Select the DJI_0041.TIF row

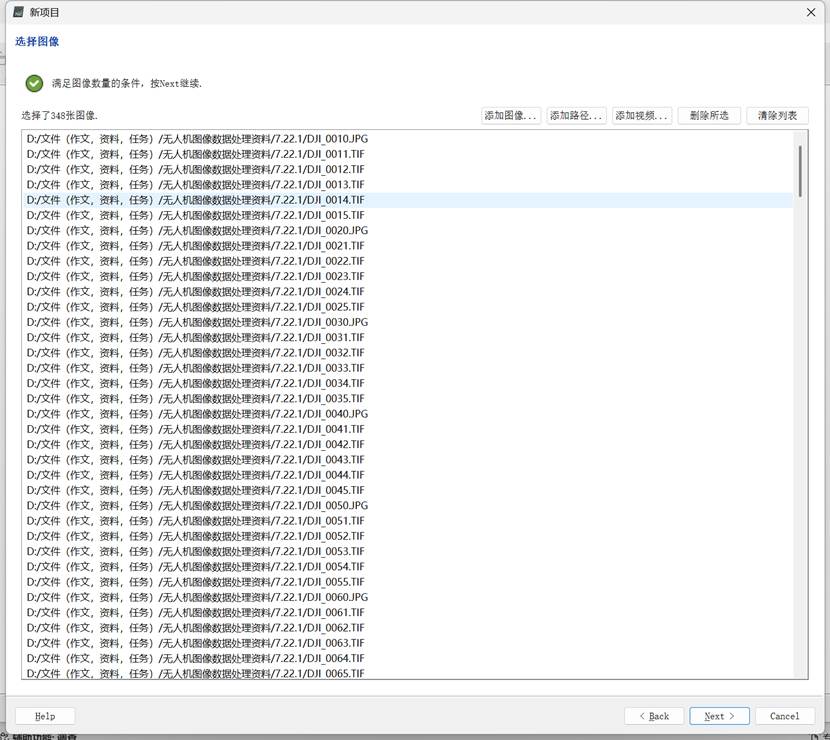(409, 429)
